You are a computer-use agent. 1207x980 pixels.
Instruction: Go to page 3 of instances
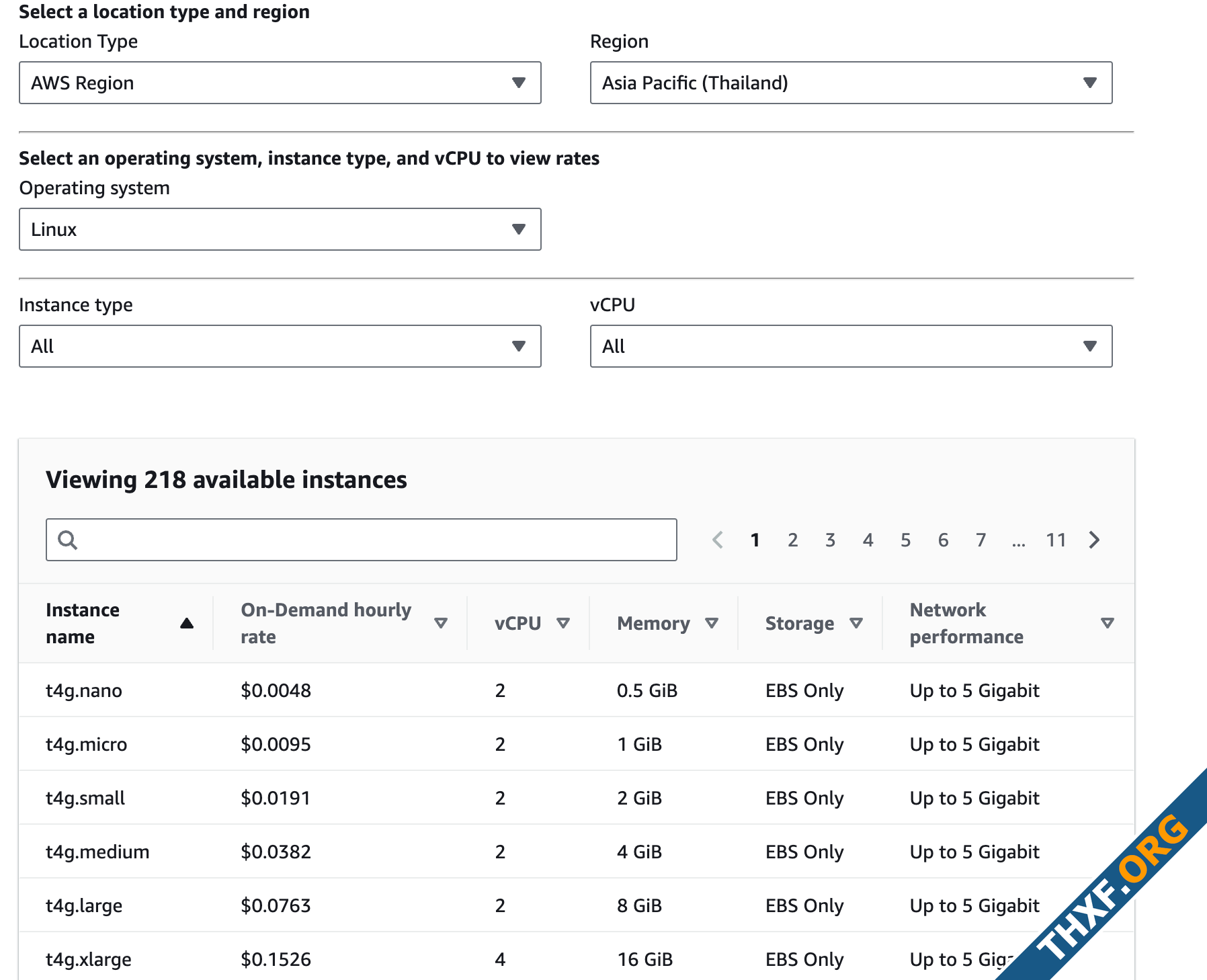pyautogui.click(x=831, y=540)
